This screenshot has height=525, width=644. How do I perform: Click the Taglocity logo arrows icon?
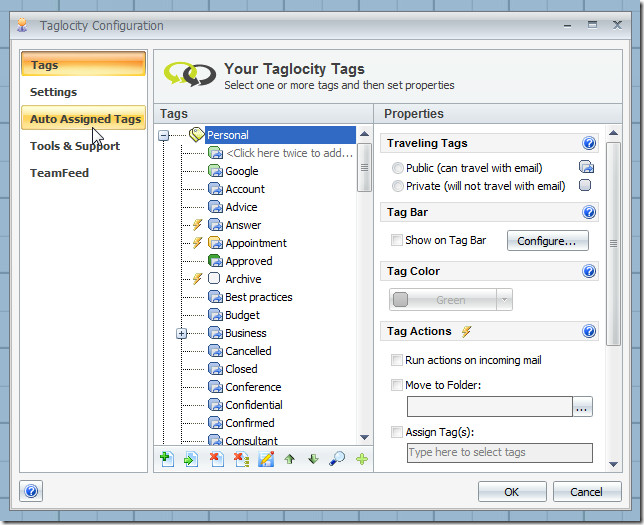click(x=190, y=74)
